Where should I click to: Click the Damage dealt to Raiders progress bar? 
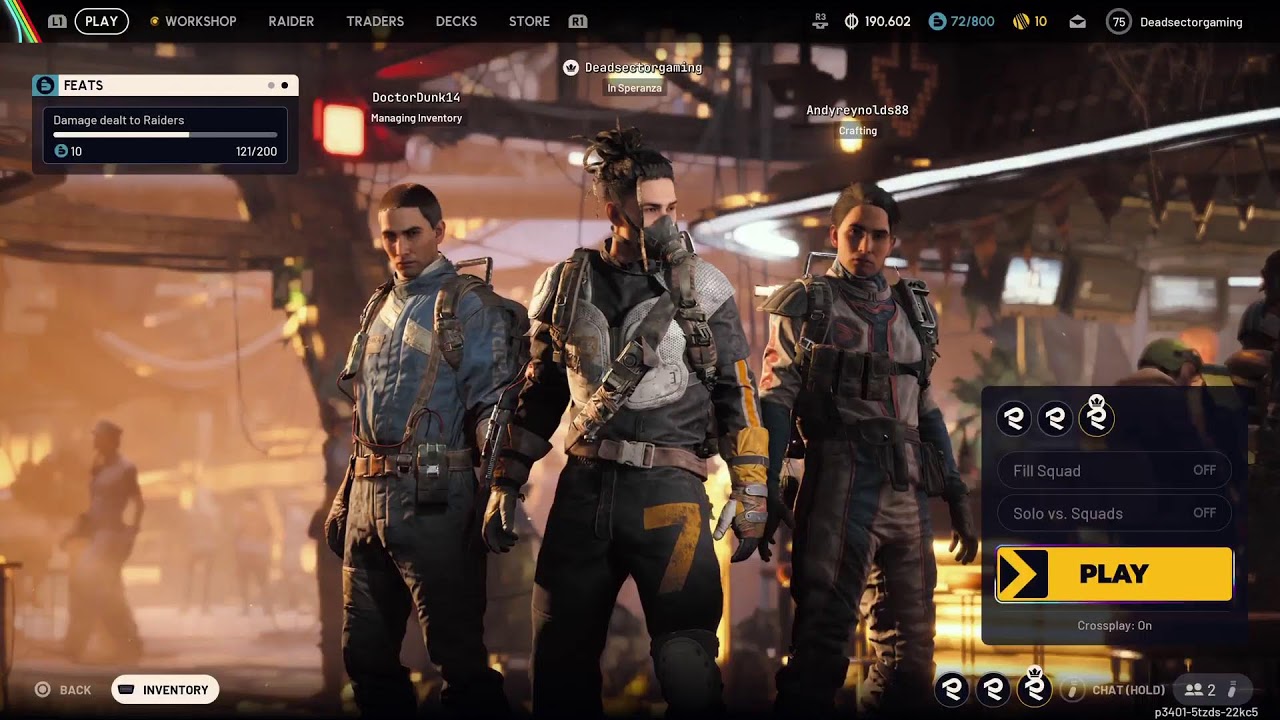pyautogui.click(x=165, y=135)
